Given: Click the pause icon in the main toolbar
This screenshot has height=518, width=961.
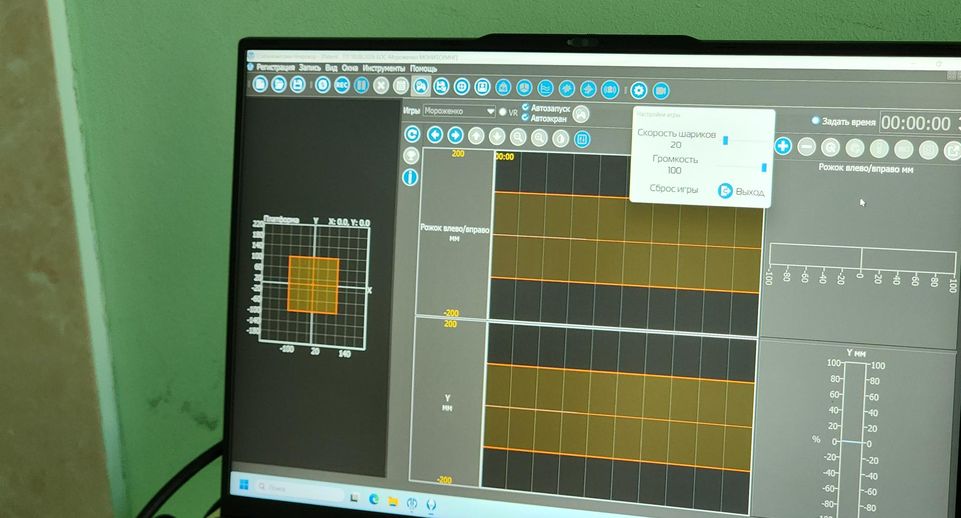Looking at the screenshot, I should pyautogui.click(x=362, y=85).
